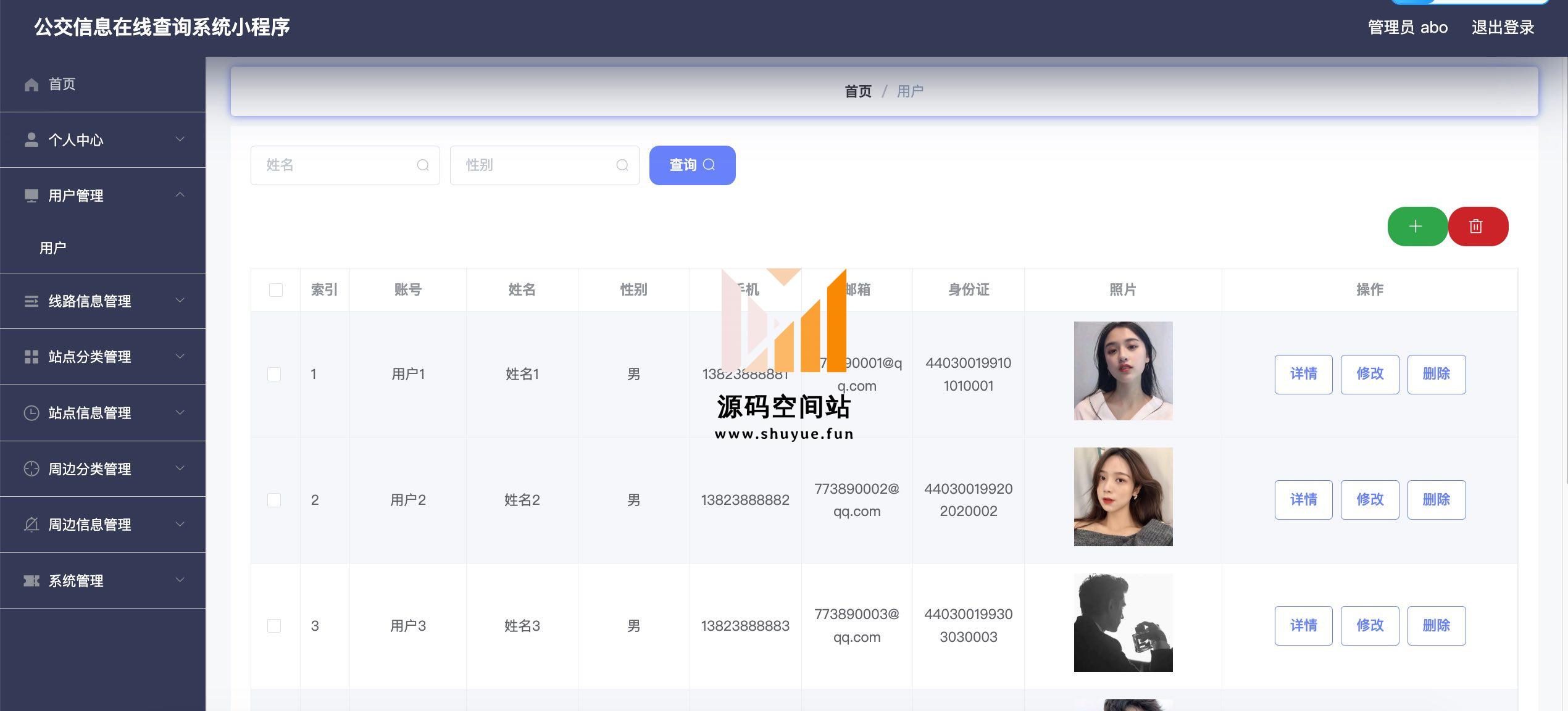Open the 系统管理 menu label
This screenshot has height=711, width=1568.
coord(76,581)
